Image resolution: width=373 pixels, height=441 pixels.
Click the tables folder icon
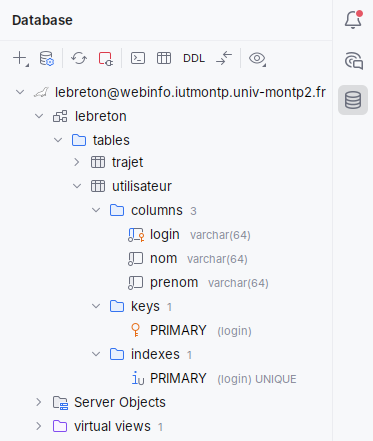point(79,140)
